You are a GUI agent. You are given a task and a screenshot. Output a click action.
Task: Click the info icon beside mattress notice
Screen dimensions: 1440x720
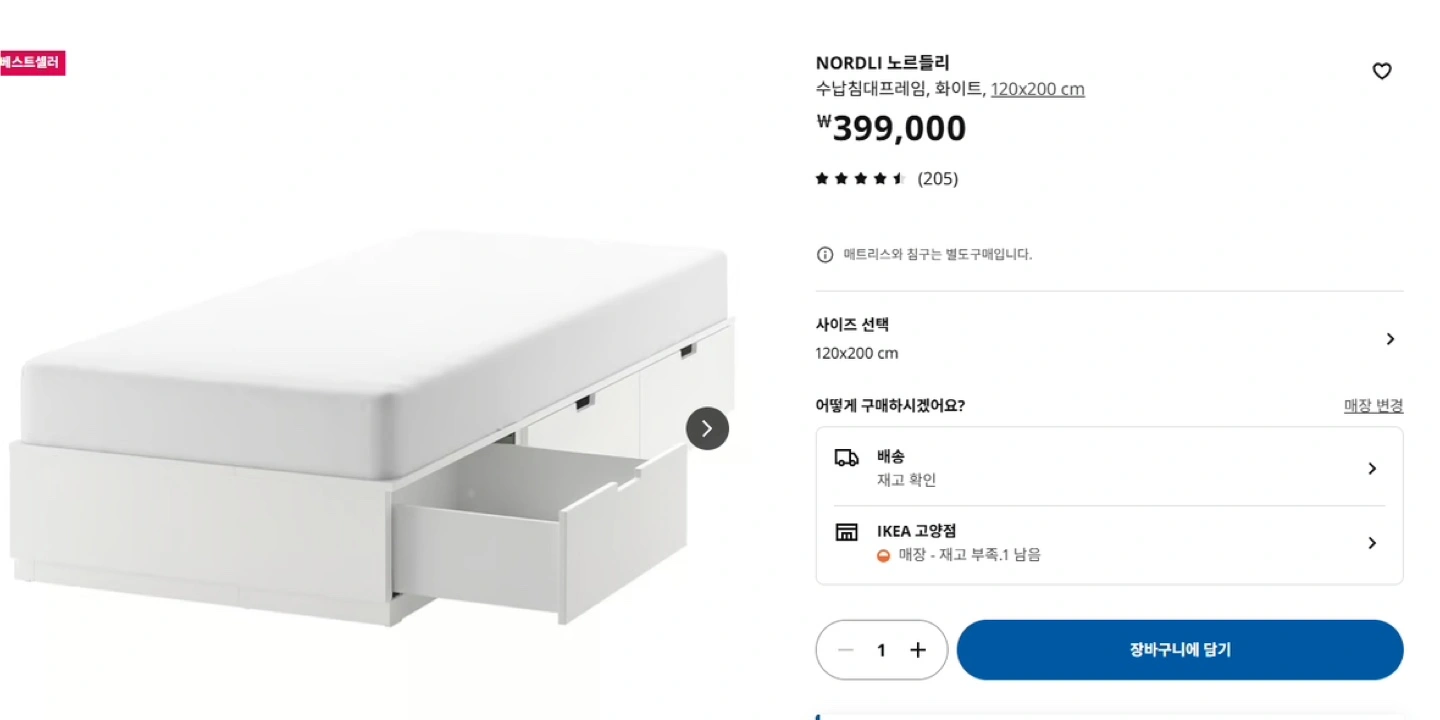click(x=825, y=255)
